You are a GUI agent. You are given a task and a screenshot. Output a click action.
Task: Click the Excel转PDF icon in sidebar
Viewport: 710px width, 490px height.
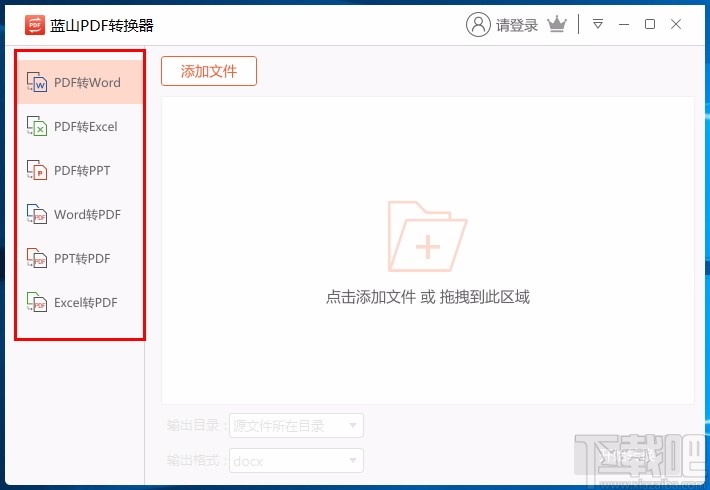tap(37, 302)
